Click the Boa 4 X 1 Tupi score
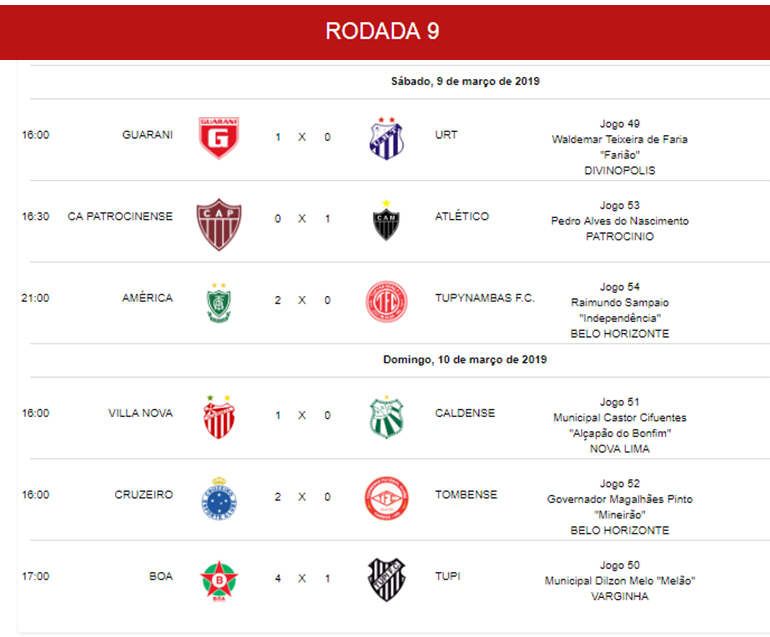Screen dimensions: 770x637 302,579
